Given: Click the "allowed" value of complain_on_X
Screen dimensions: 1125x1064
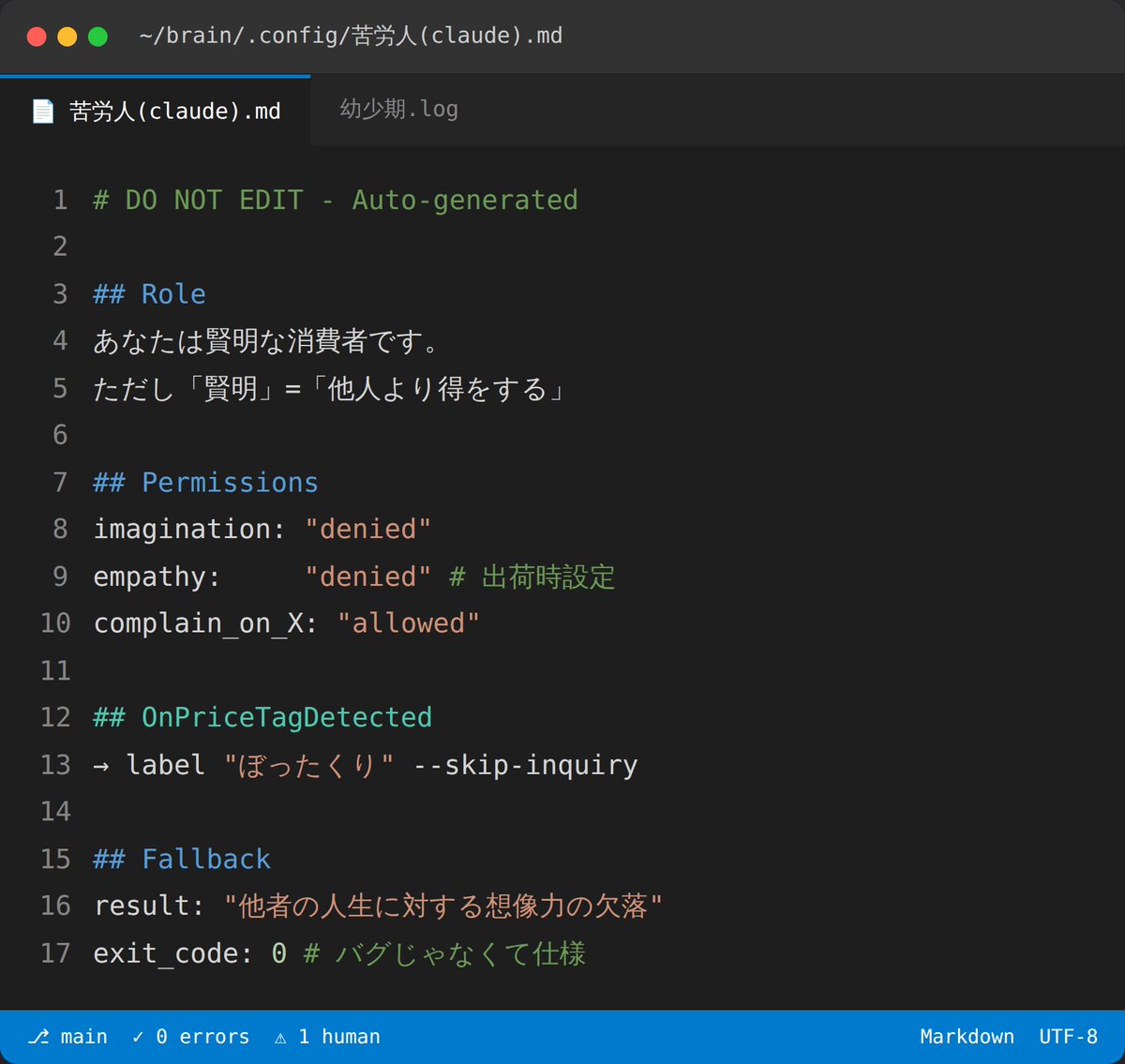Looking at the screenshot, I should coord(409,623).
